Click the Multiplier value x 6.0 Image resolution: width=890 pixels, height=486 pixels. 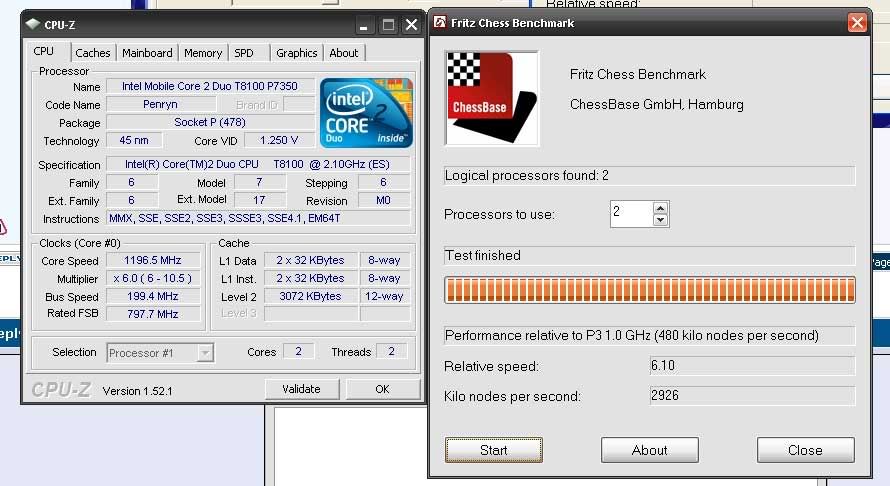pyautogui.click(x=153, y=279)
